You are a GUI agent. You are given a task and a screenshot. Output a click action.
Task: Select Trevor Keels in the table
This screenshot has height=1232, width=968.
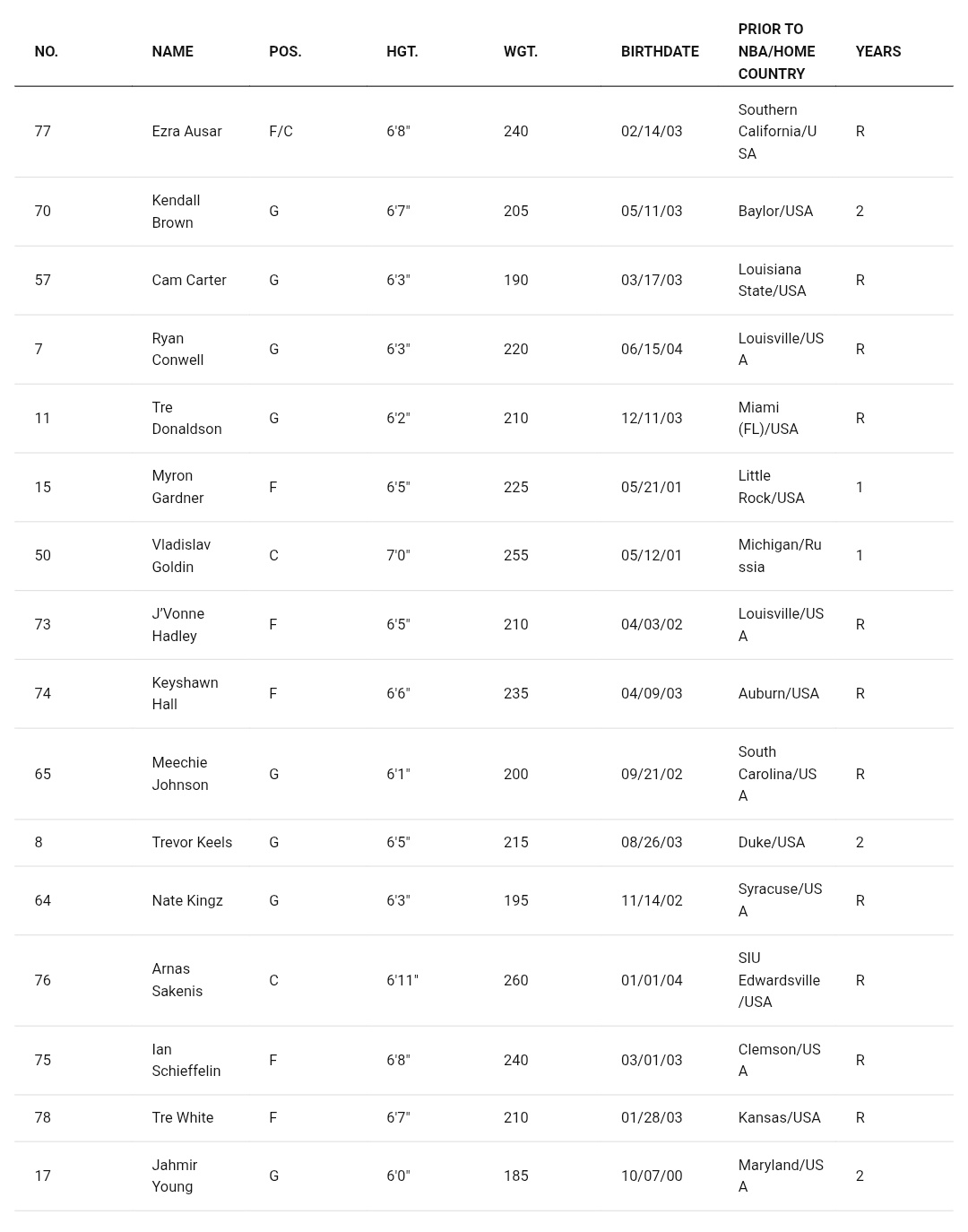pyautogui.click(x=192, y=843)
